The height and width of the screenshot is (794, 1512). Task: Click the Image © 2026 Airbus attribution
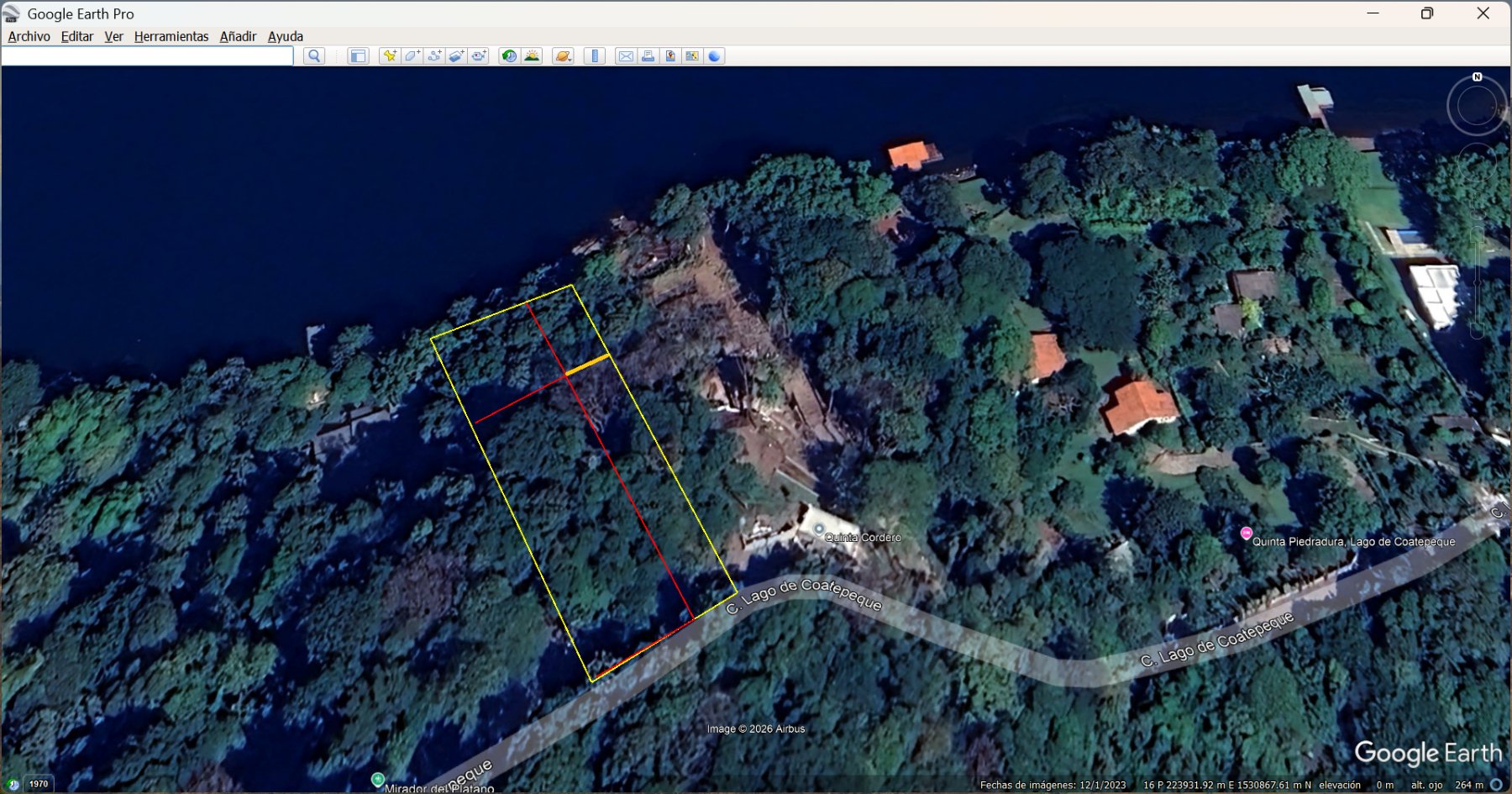tap(756, 728)
